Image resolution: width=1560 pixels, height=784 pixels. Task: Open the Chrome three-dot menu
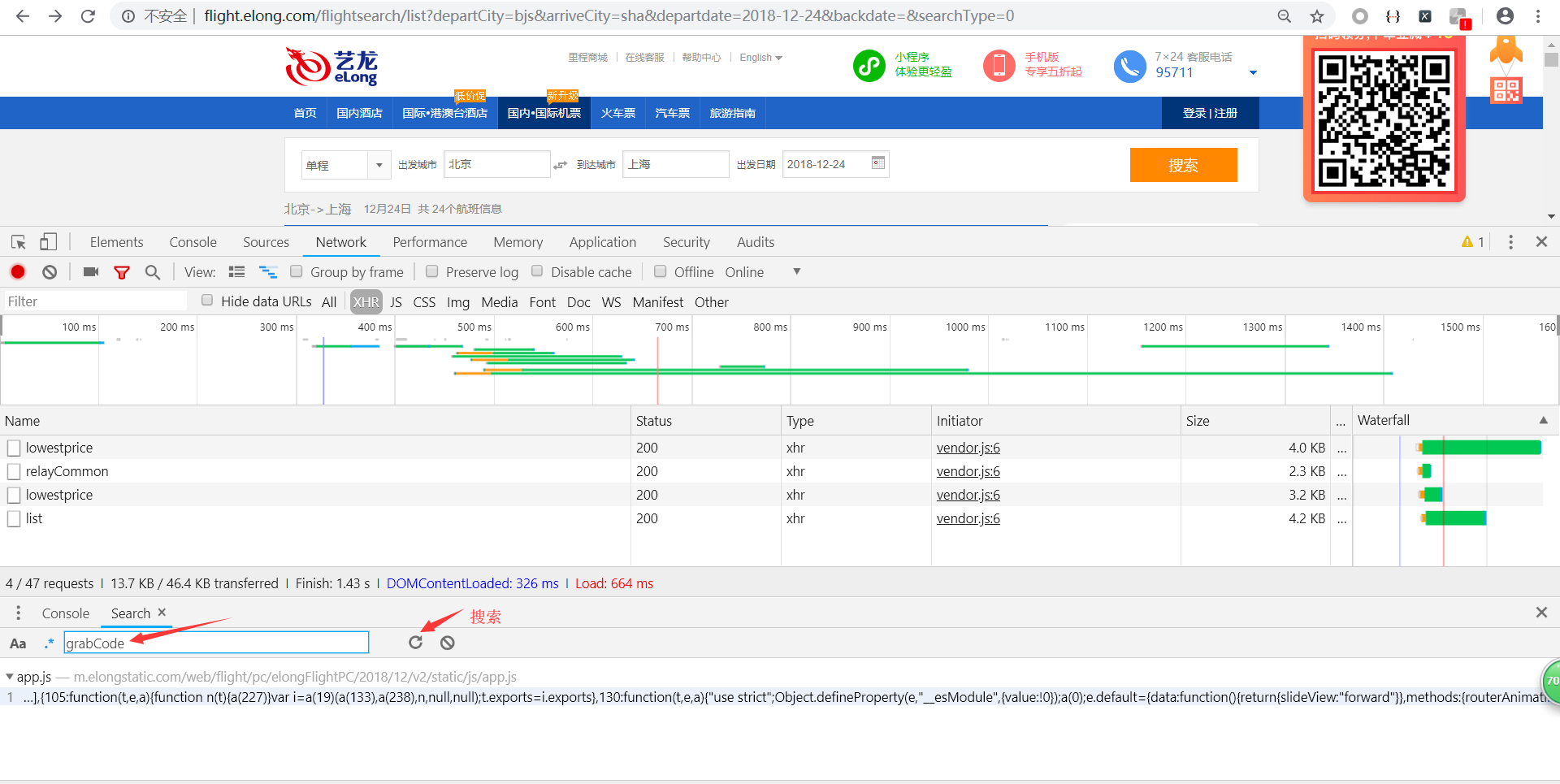point(1538,16)
